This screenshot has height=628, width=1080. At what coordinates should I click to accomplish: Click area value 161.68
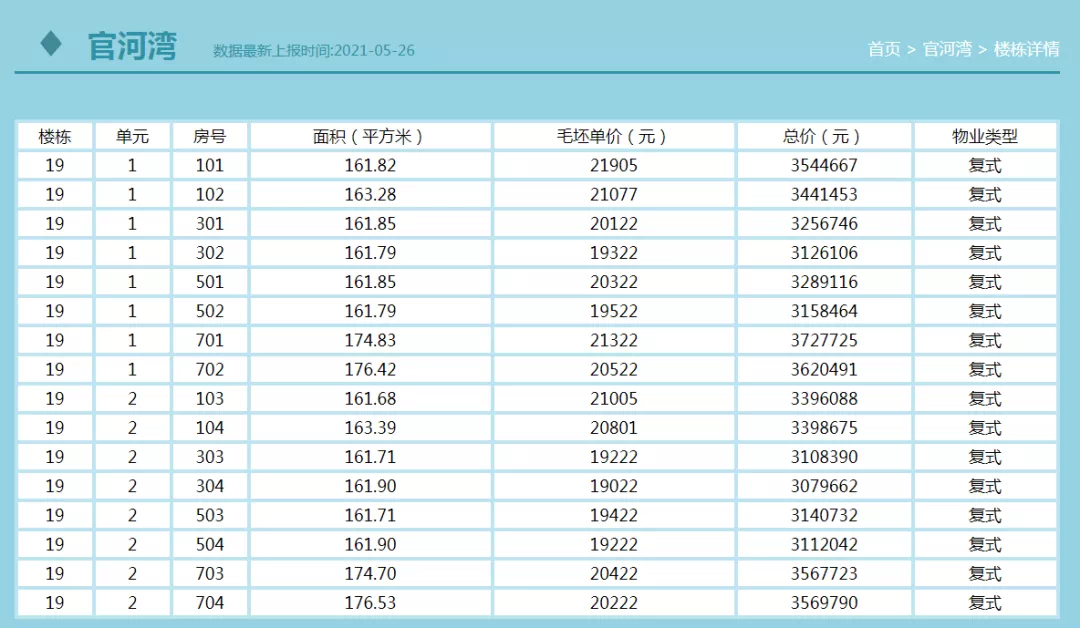371,399
